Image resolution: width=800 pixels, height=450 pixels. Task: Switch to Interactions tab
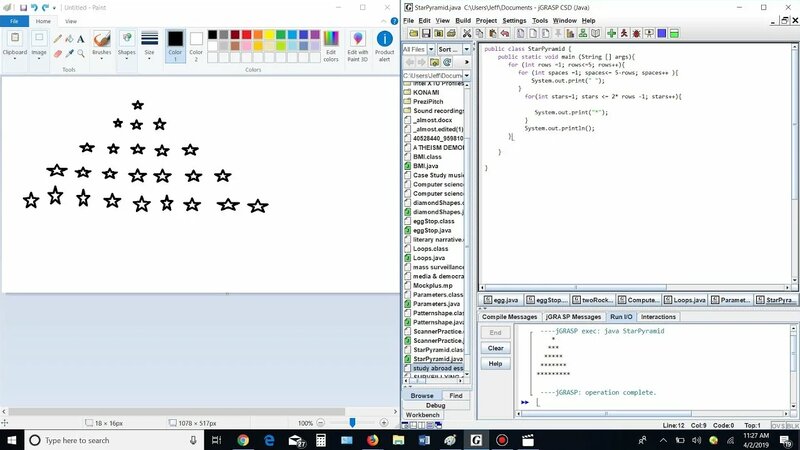[658, 317]
